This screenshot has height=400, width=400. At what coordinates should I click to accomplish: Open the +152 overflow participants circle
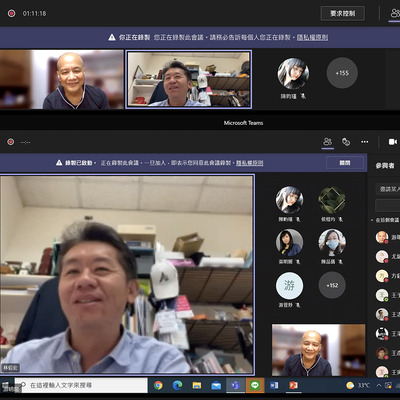pyautogui.click(x=332, y=285)
